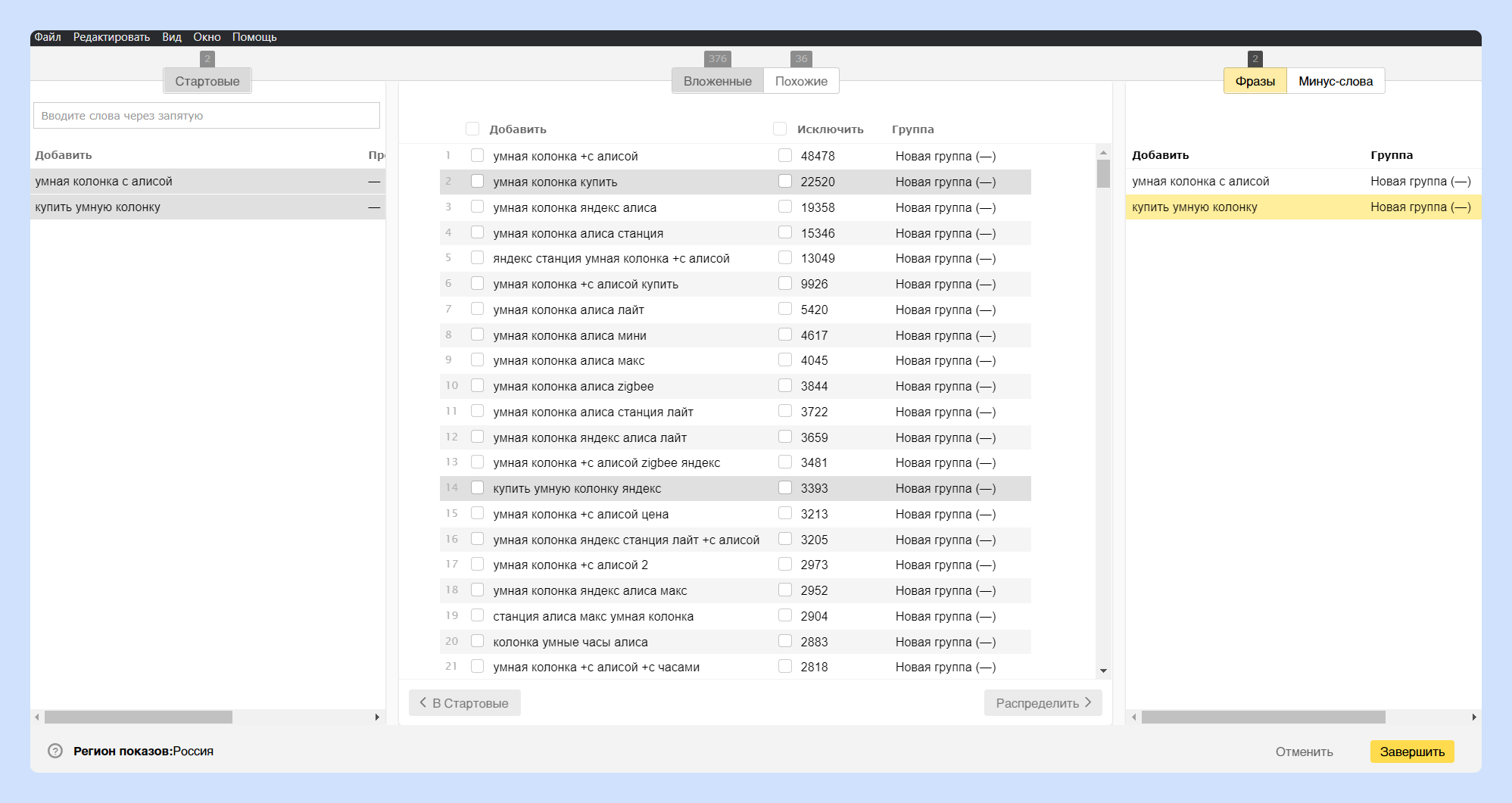Image resolution: width=1512 pixels, height=803 pixels.
Task: Click the left arrow of right panel scrollbar
Action: click(x=1133, y=717)
